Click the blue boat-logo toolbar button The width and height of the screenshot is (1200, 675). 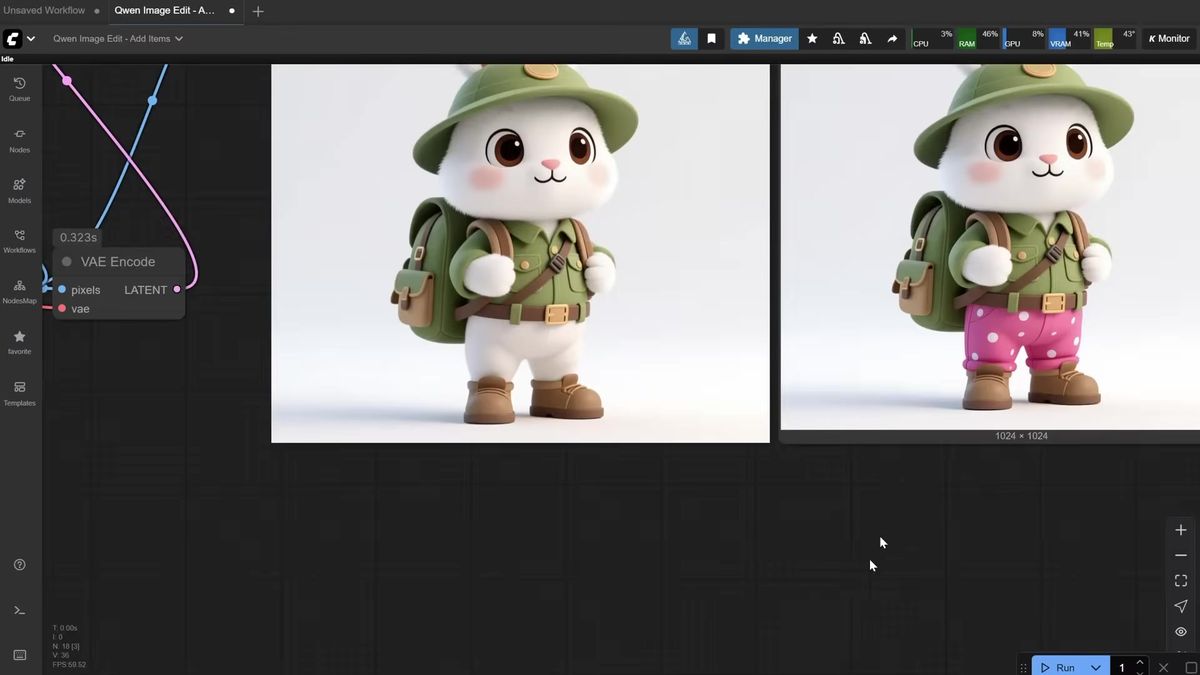[x=684, y=39]
